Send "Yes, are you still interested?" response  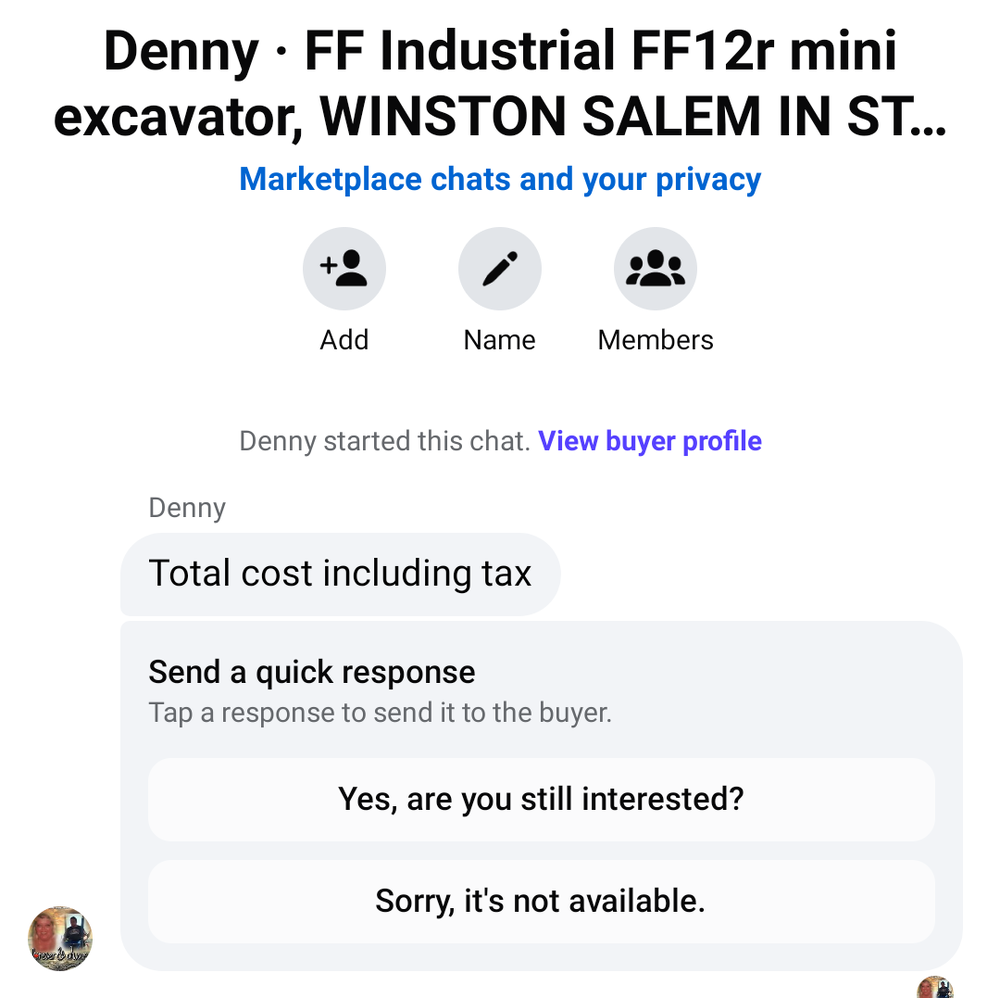tap(541, 799)
